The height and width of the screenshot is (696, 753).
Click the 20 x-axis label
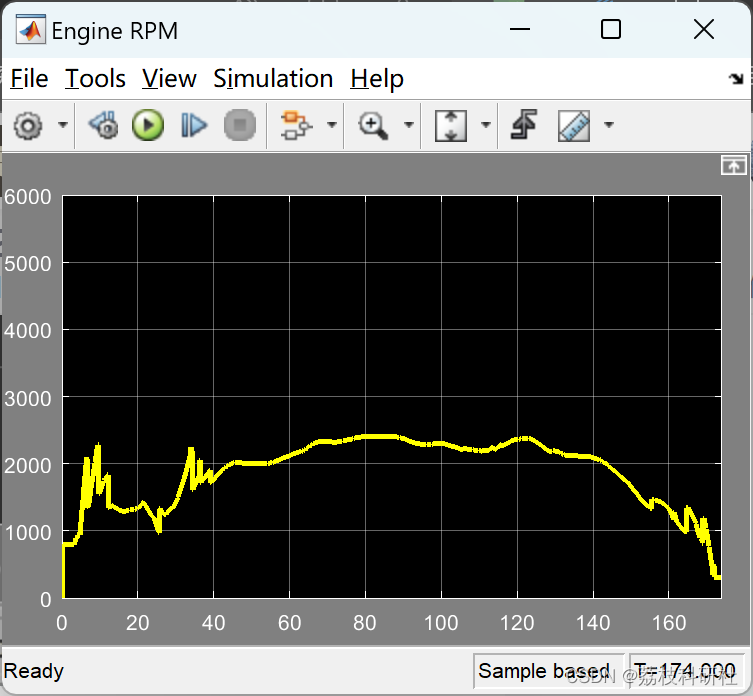137,623
